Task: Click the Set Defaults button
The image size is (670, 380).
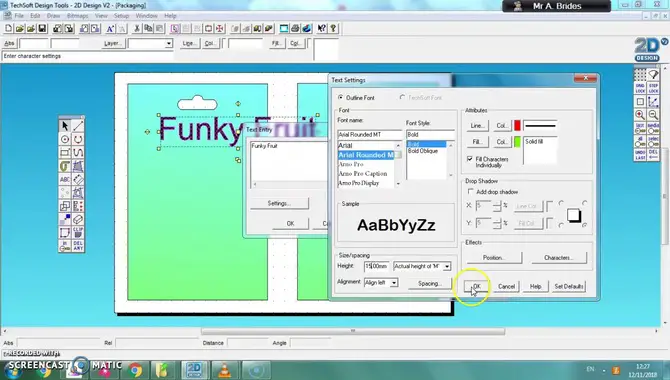Action: (x=569, y=286)
